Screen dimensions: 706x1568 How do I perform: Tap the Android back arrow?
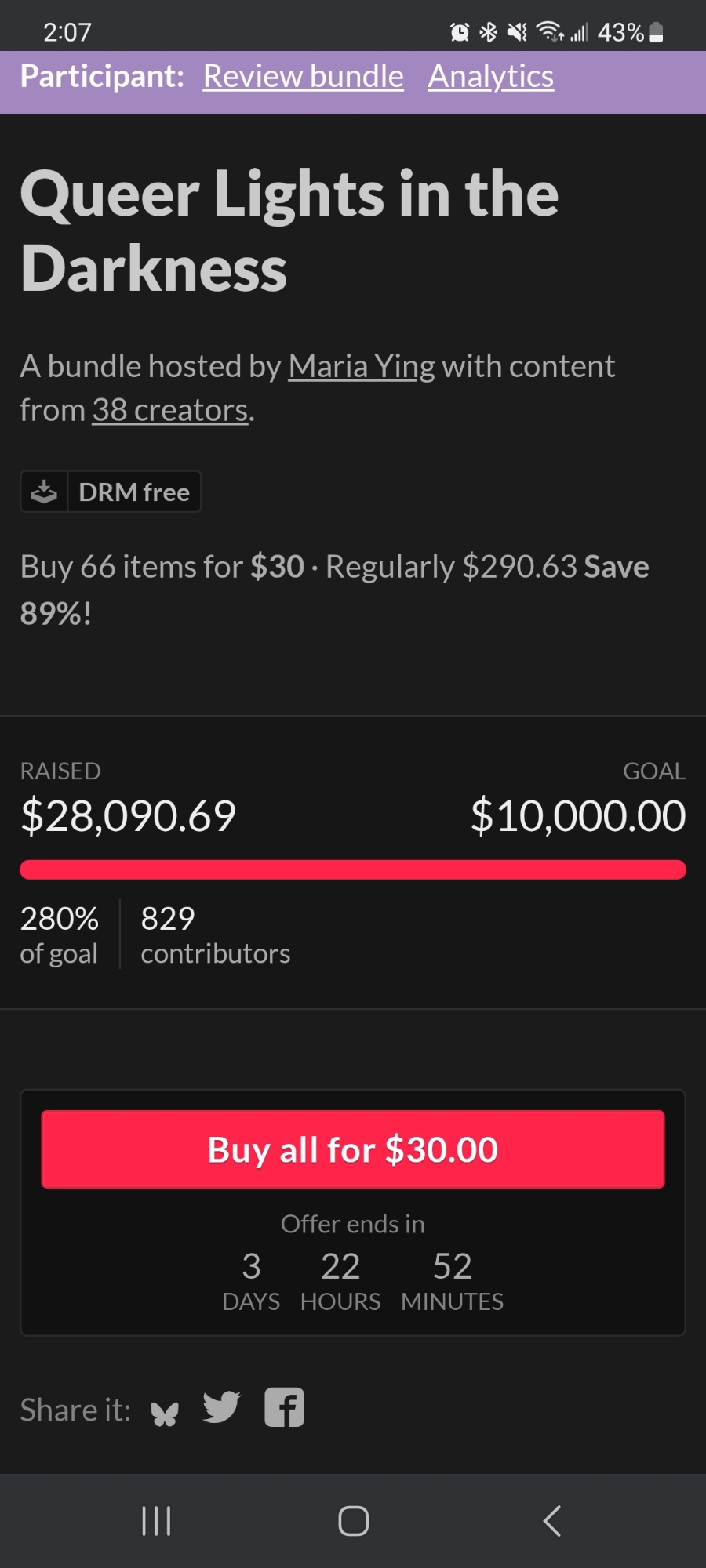click(x=552, y=1521)
